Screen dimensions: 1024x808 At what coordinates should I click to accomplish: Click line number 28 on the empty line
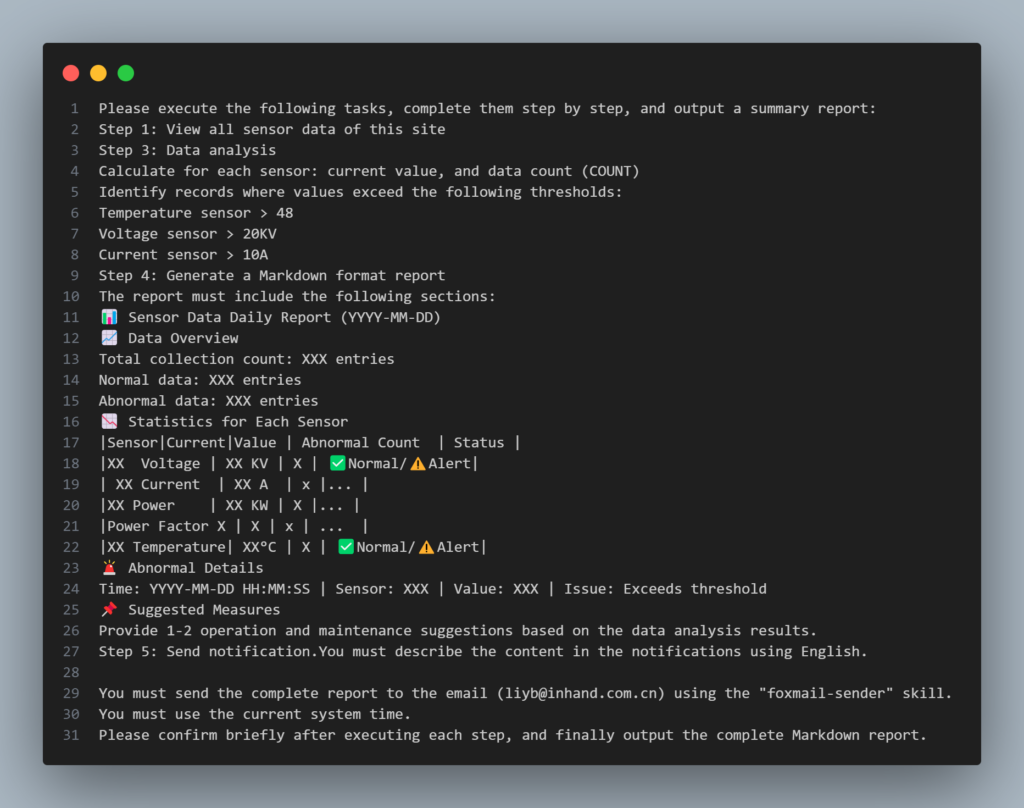point(71,673)
